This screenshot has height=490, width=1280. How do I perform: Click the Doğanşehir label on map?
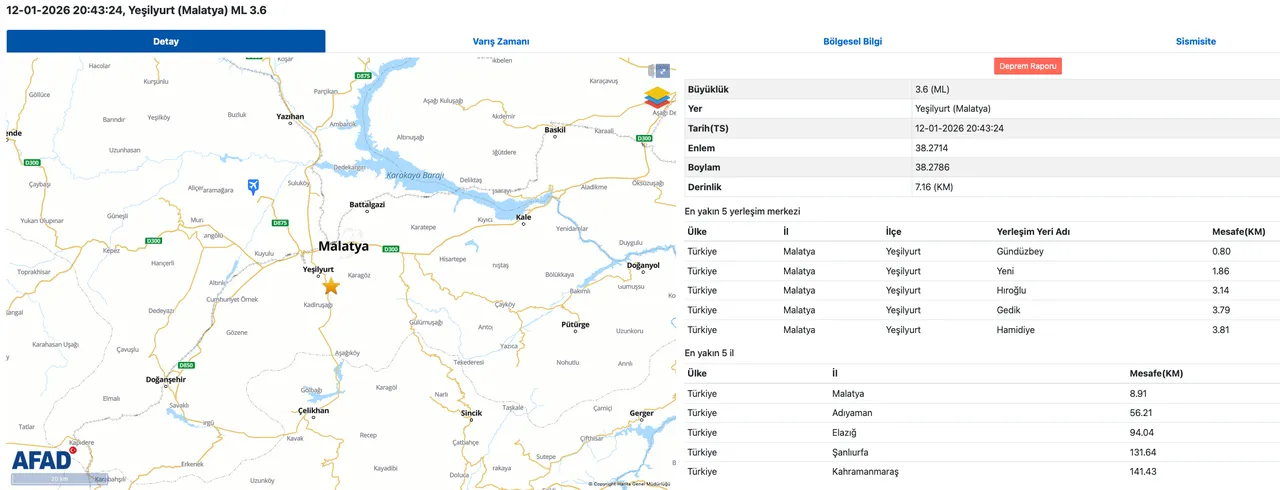click(166, 379)
